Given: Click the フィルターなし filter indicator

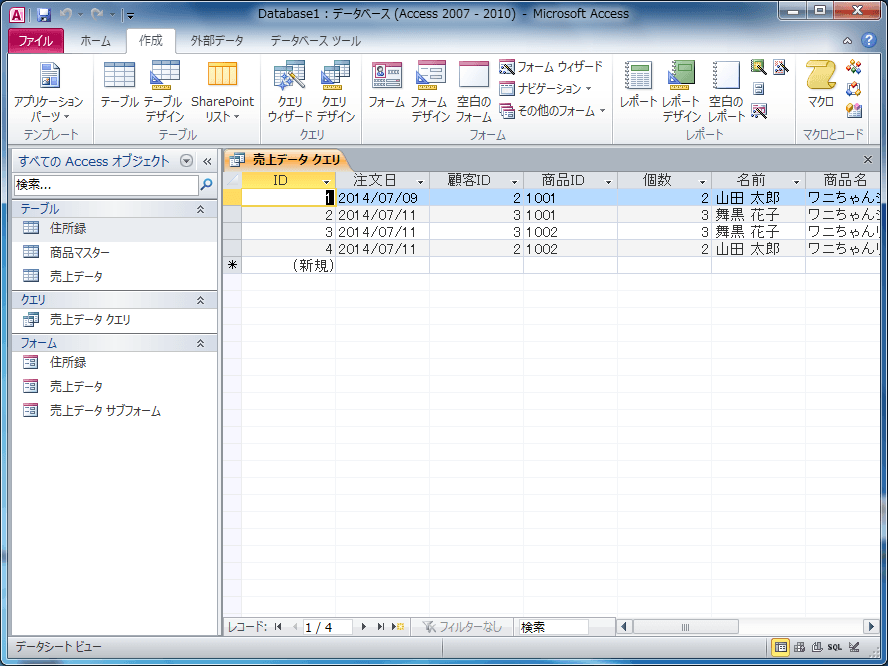Looking at the screenshot, I should [x=462, y=627].
